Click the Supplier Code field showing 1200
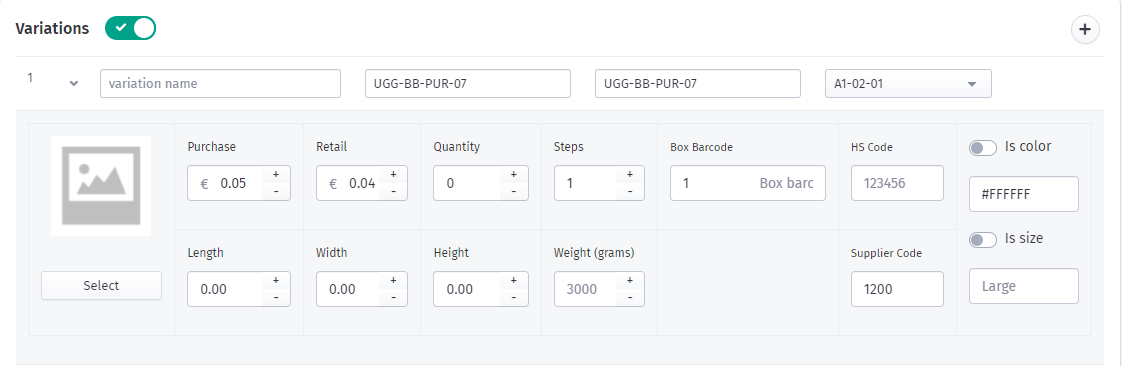1122x366 pixels. pyautogui.click(x=897, y=289)
